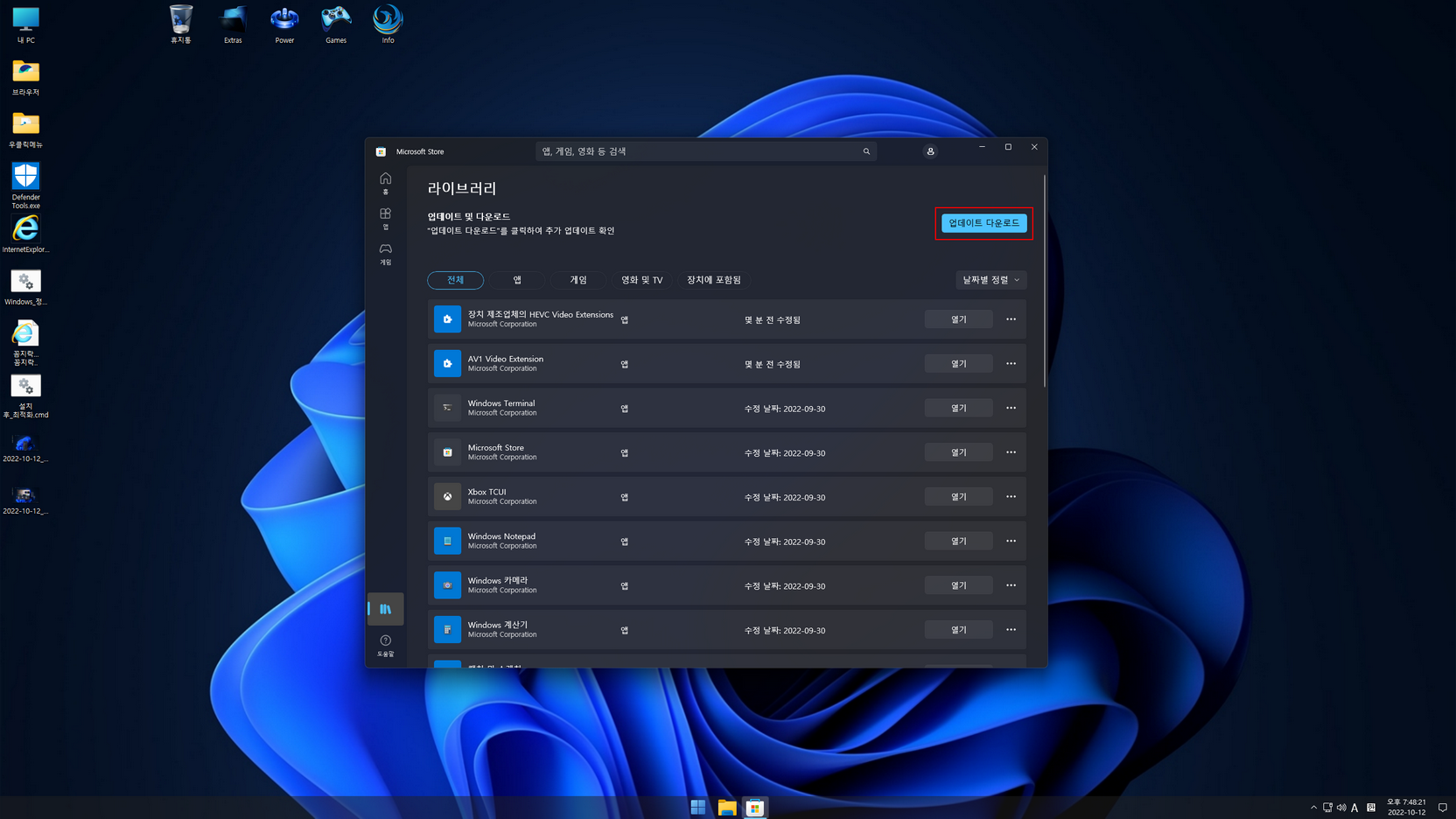Go to the Store Home sidebar icon
Image resolution: width=1456 pixels, height=819 pixels.
385,183
